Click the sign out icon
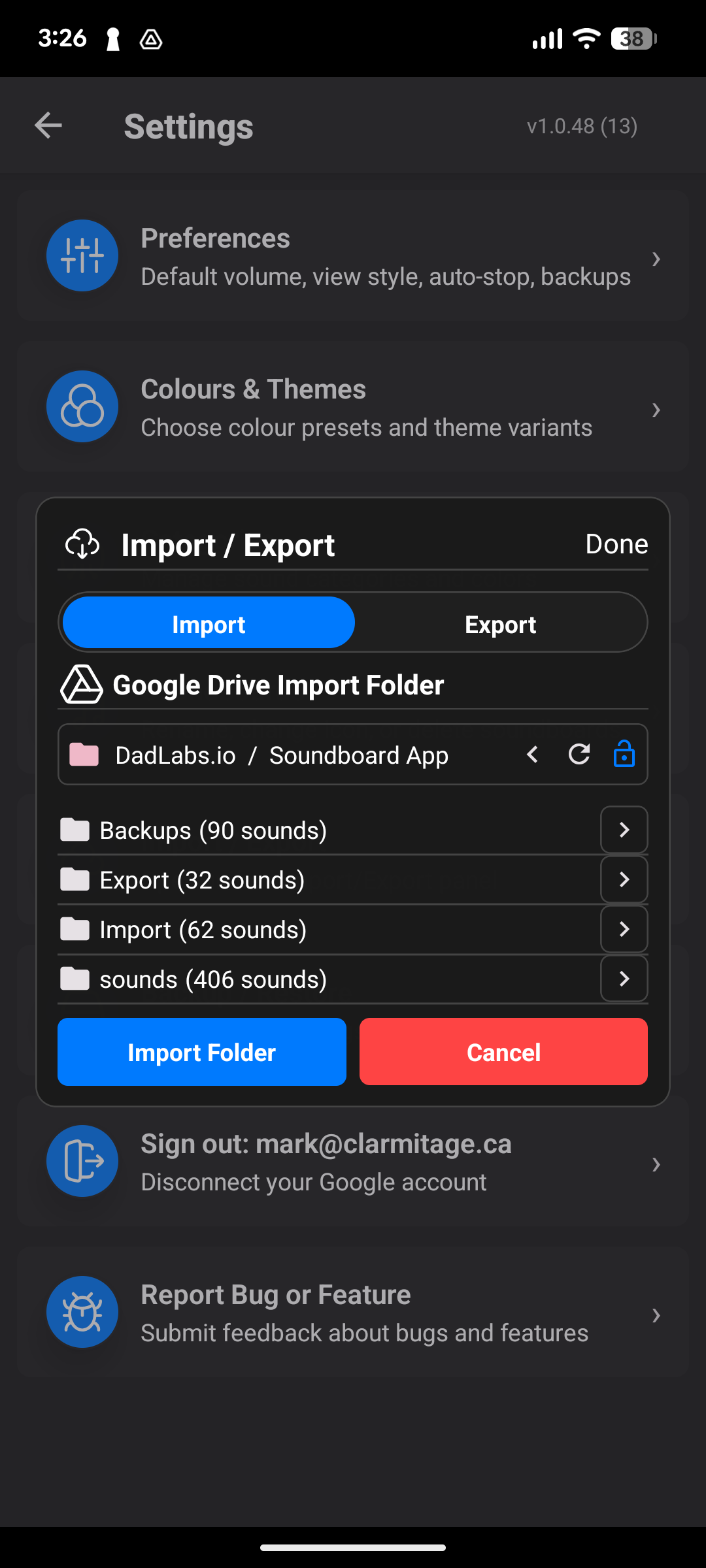The height and width of the screenshot is (1568, 706). click(82, 1161)
